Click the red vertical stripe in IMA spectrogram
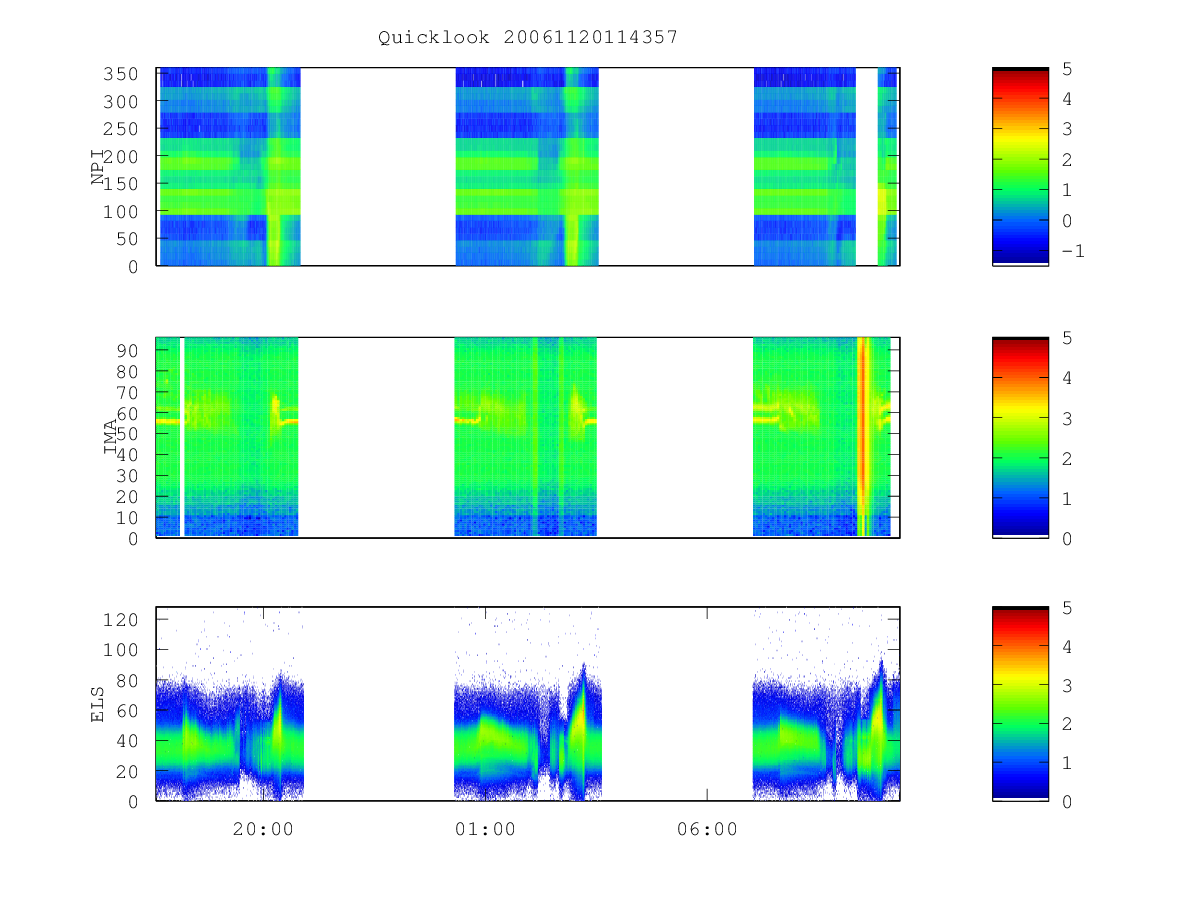The image size is (1200, 900). pyautogui.click(x=861, y=437)
